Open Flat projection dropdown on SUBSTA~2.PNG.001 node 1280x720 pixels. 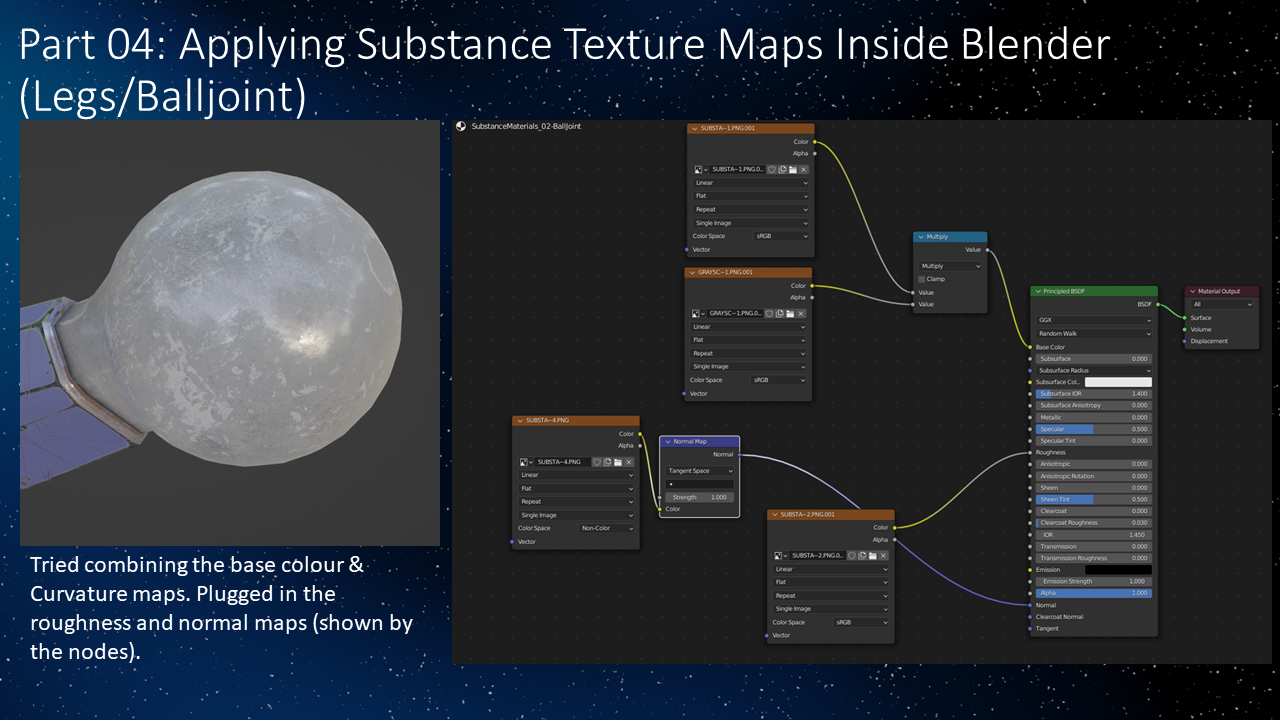[x=832, y=582]
